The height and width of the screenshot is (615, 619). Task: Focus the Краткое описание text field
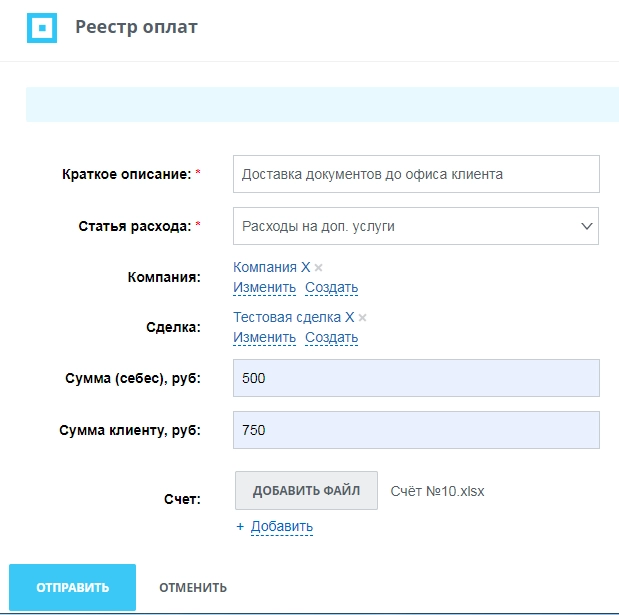[x=415, y=174]
